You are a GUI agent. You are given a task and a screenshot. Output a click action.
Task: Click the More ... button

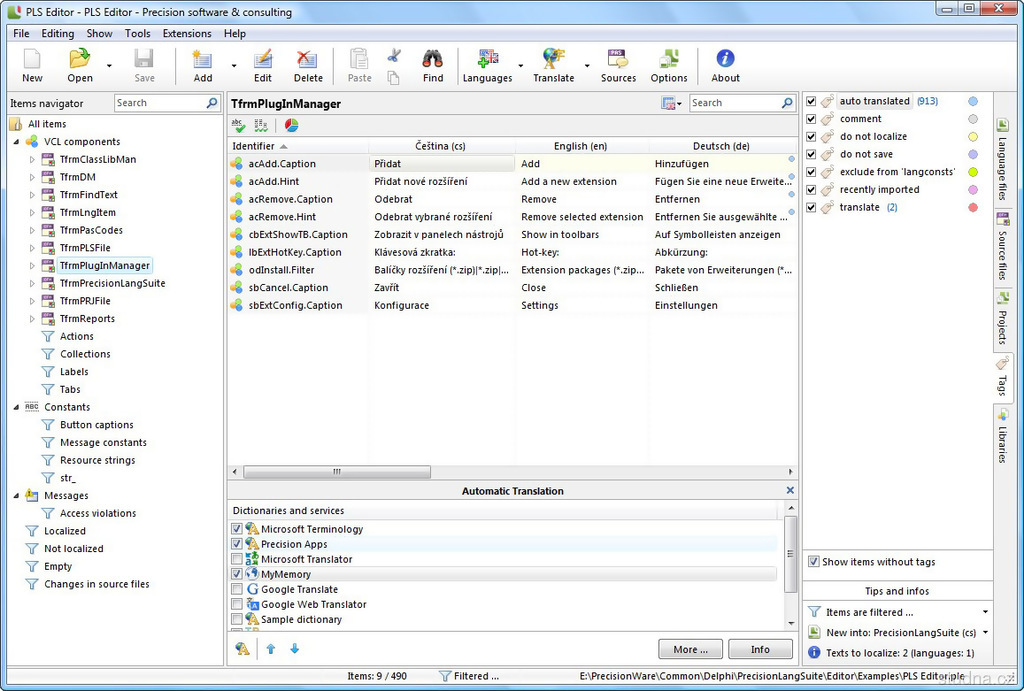tap(690, 649)
